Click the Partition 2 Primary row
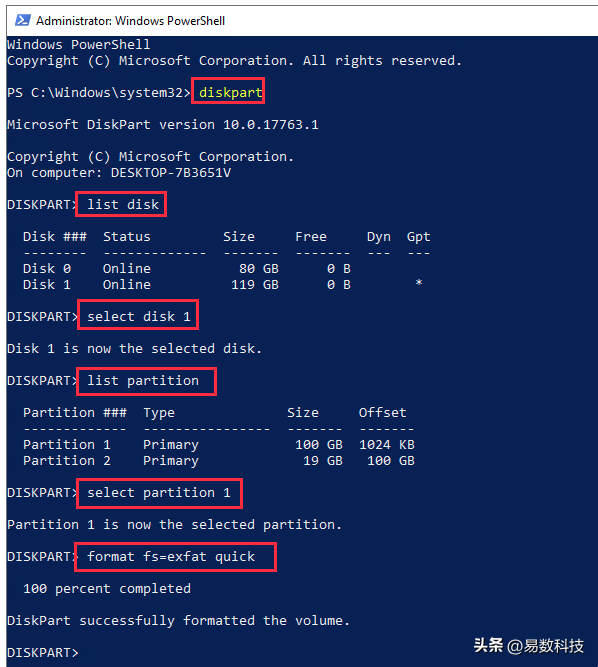598x667 pixels. tap(219, 461)
